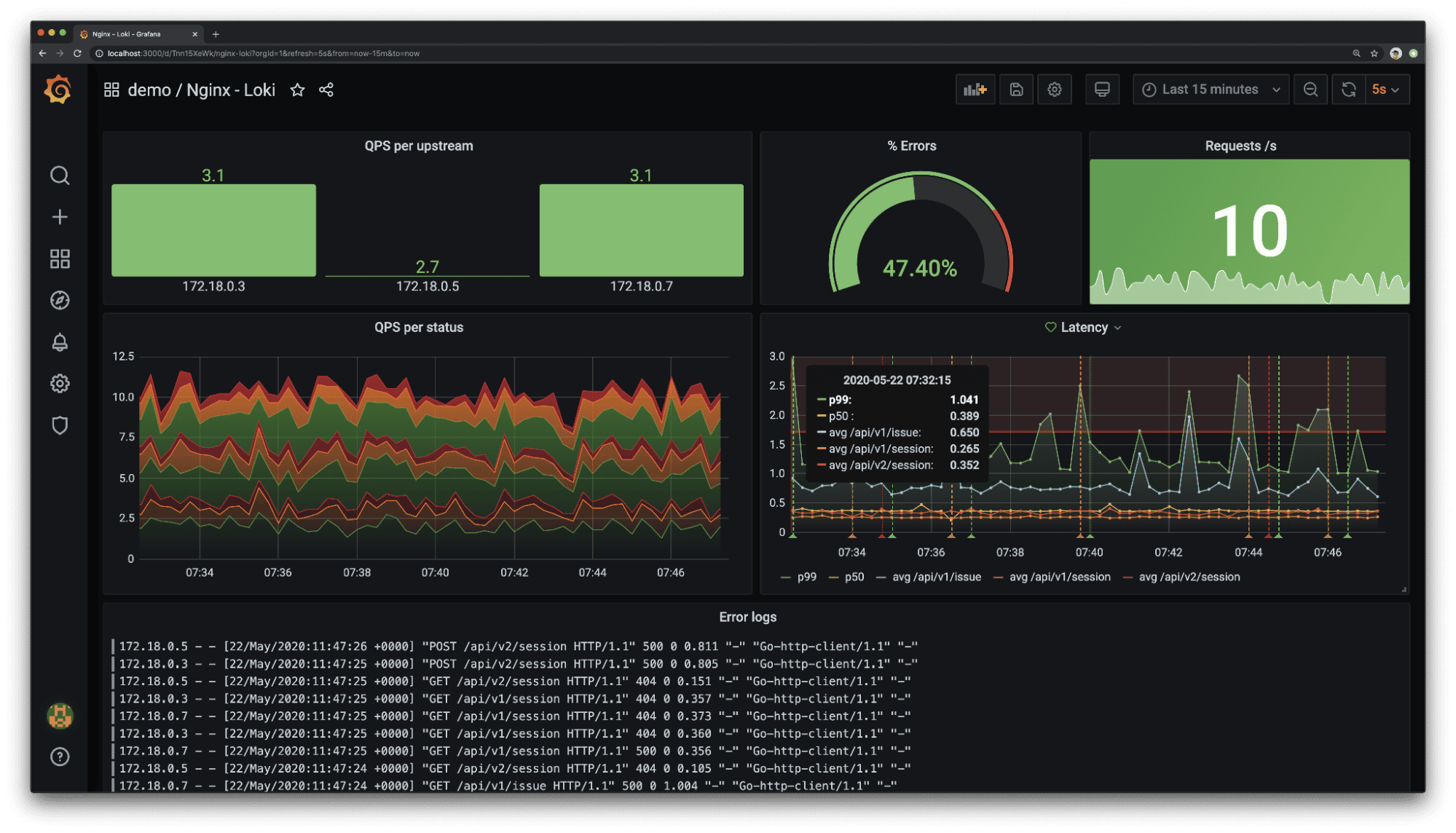The width and height of the screenshot is (1456, 833).
Task: Star this dashboard as a favorite
Action: (x=298, y=90)
